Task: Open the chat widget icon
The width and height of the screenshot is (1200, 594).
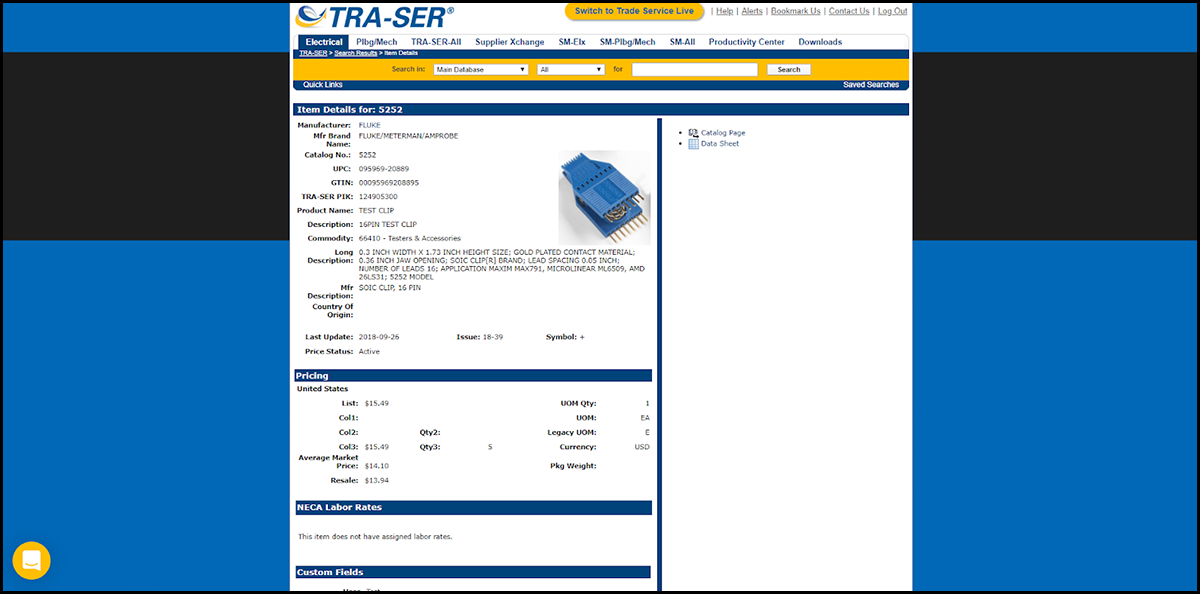Action: (31, 560)
